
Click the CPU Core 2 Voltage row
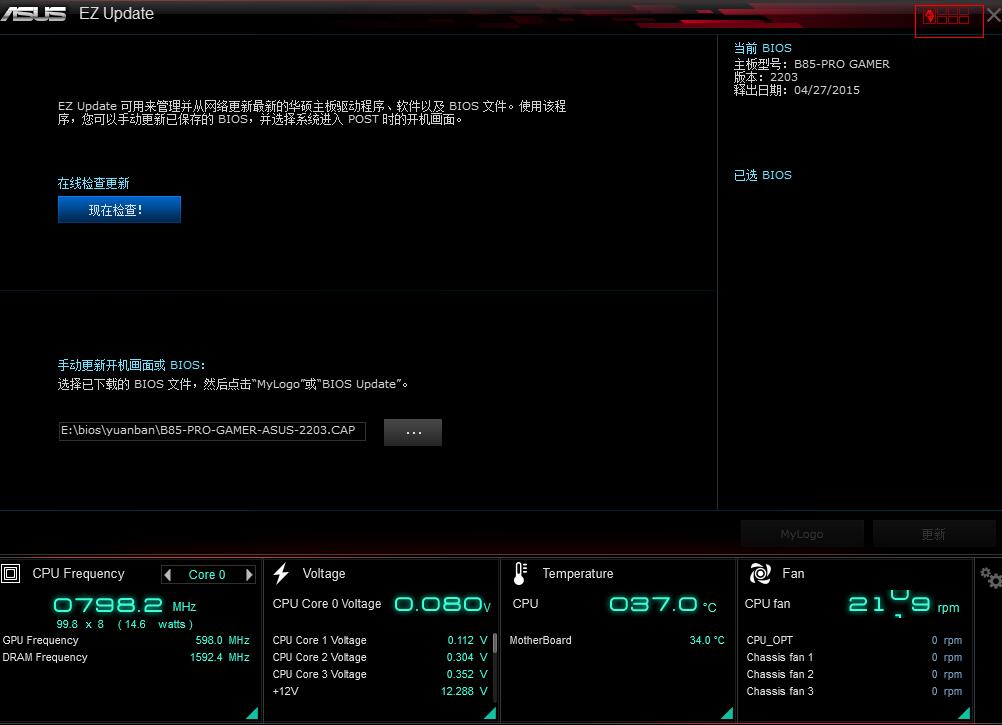380,657
